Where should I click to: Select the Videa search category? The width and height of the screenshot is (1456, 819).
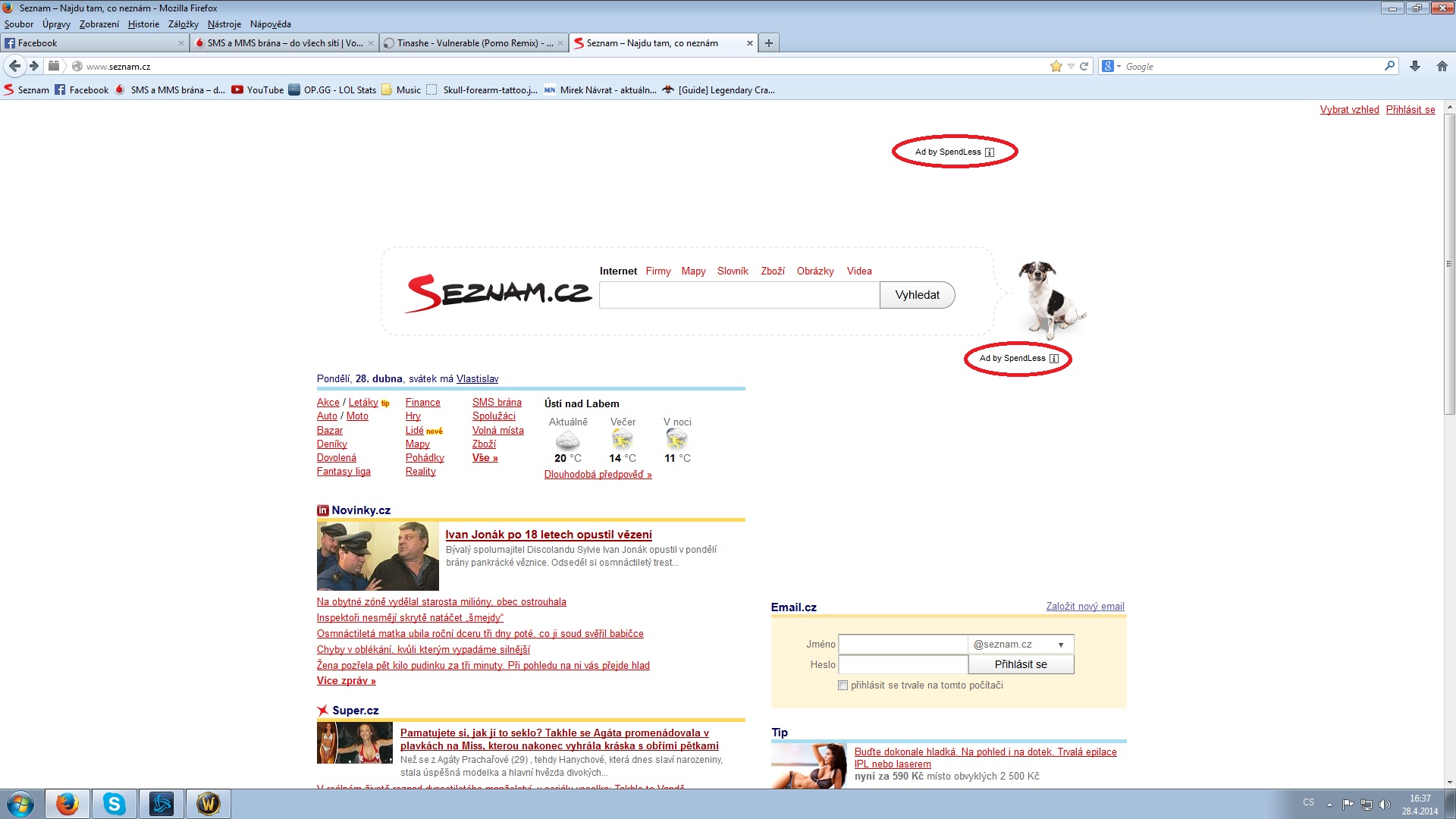[859, 271]
